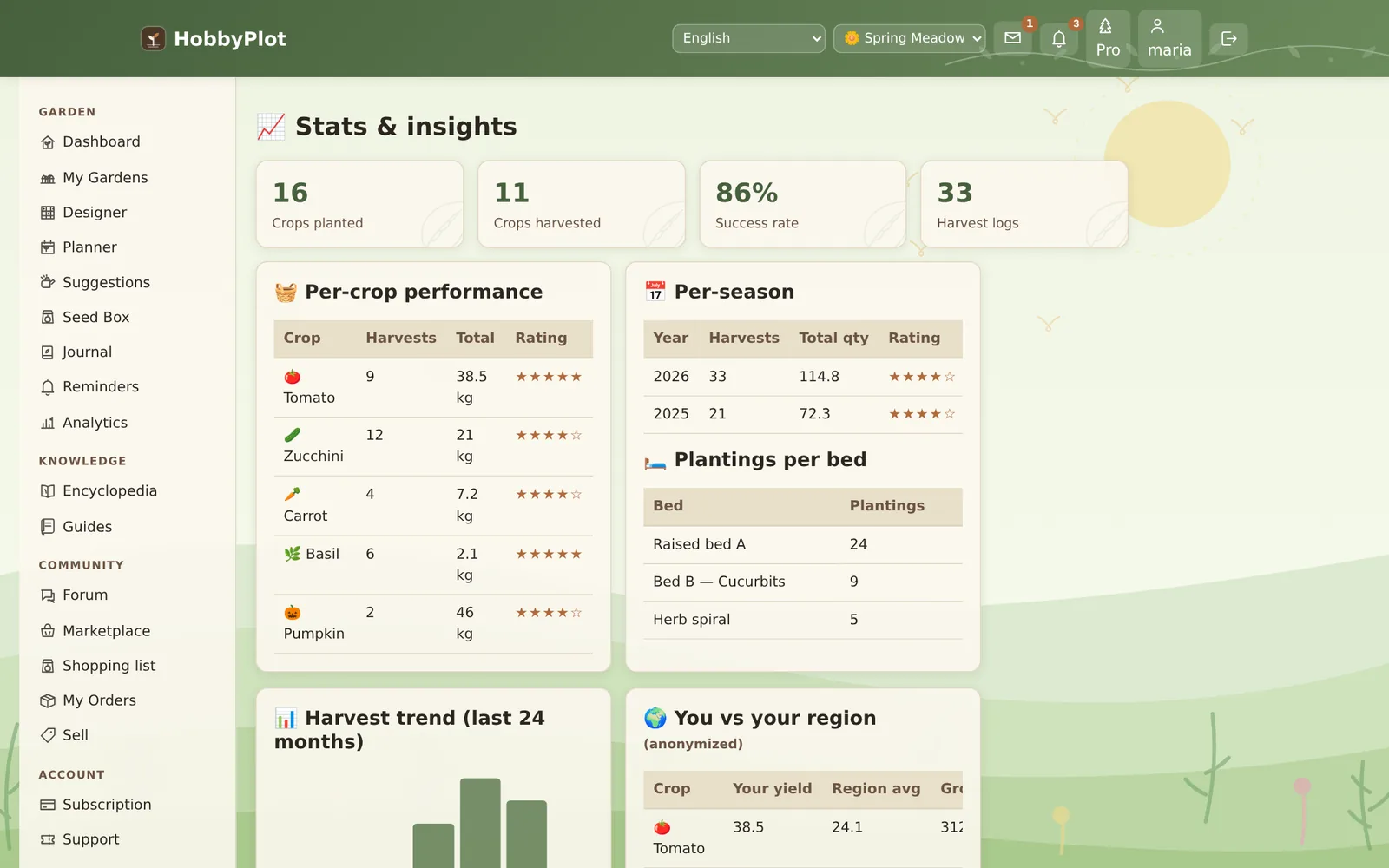Click the Region avg column header
Viewport: 1389px width, 868px height.
coord(876,789)
